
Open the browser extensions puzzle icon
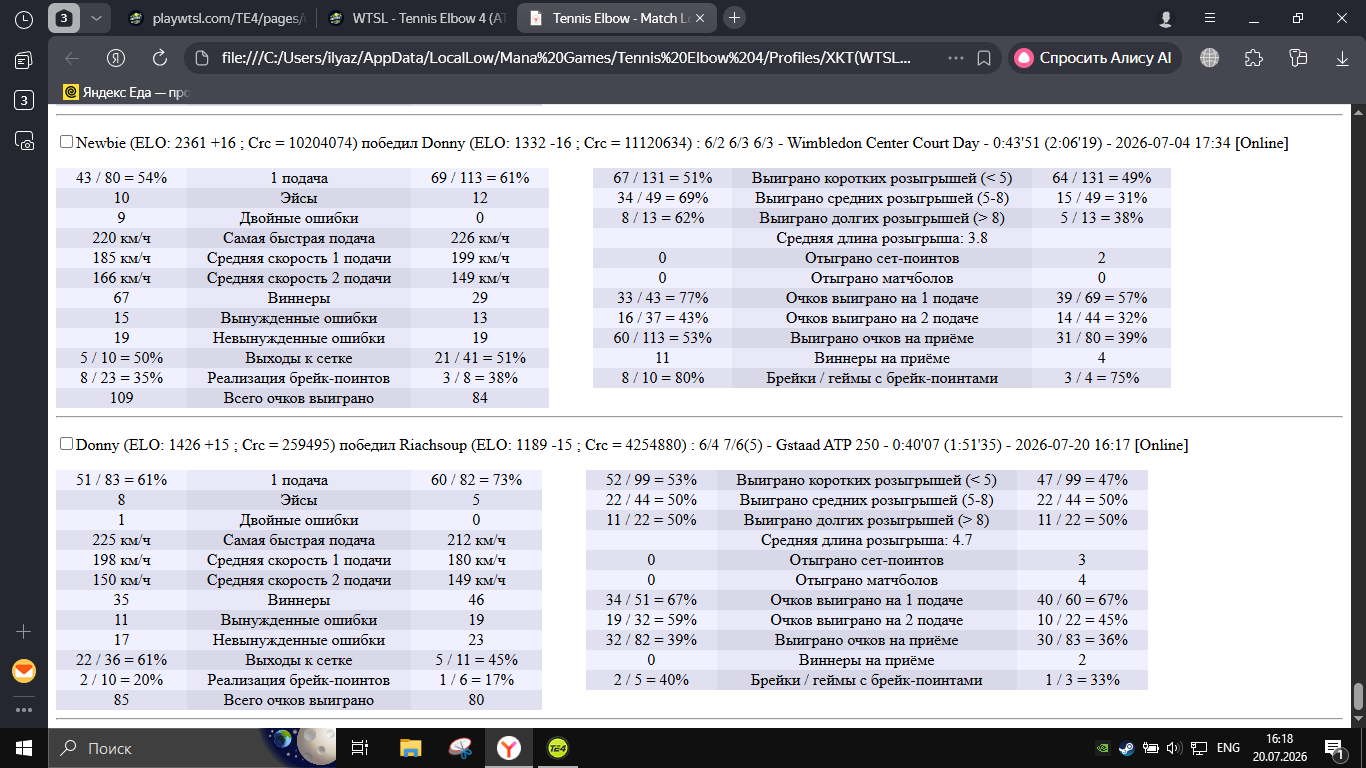(x=1253, y=57)
